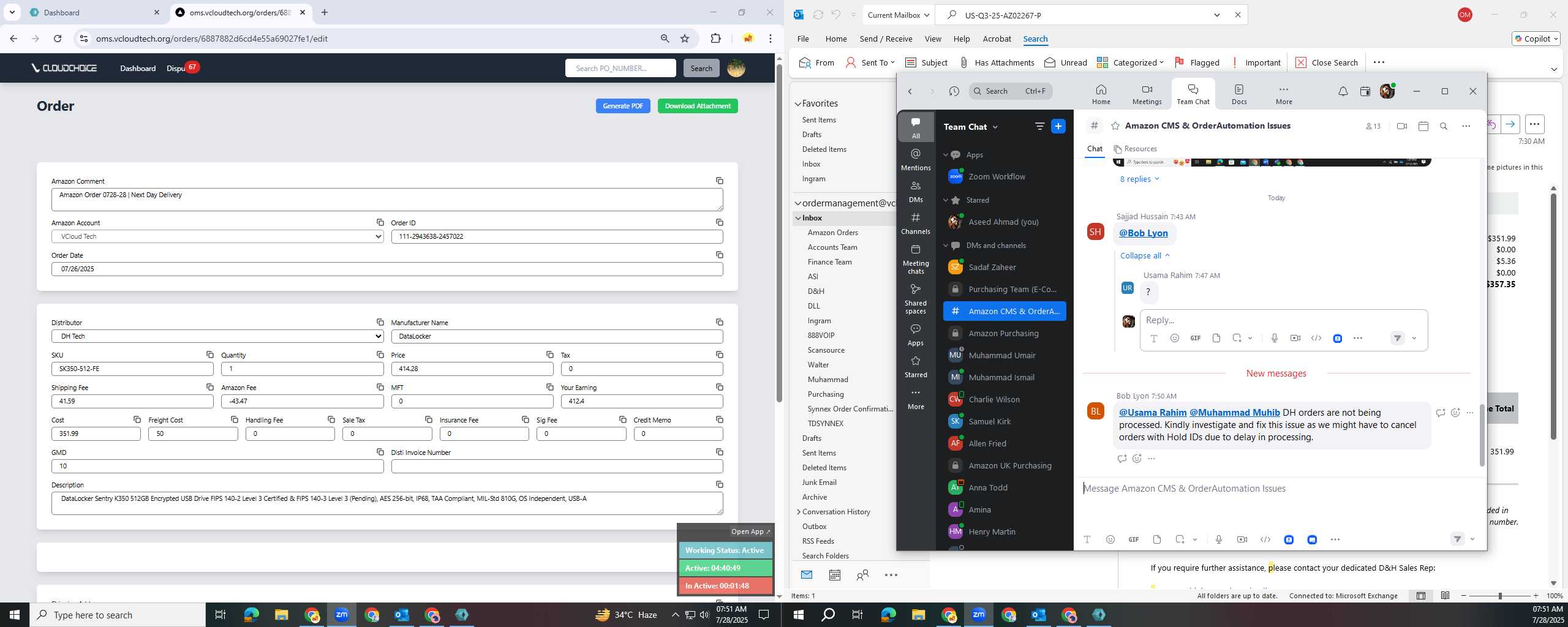The image size is (1568, 627).
Task: Open Outlook Send / Receive tab
Action: 886,39
